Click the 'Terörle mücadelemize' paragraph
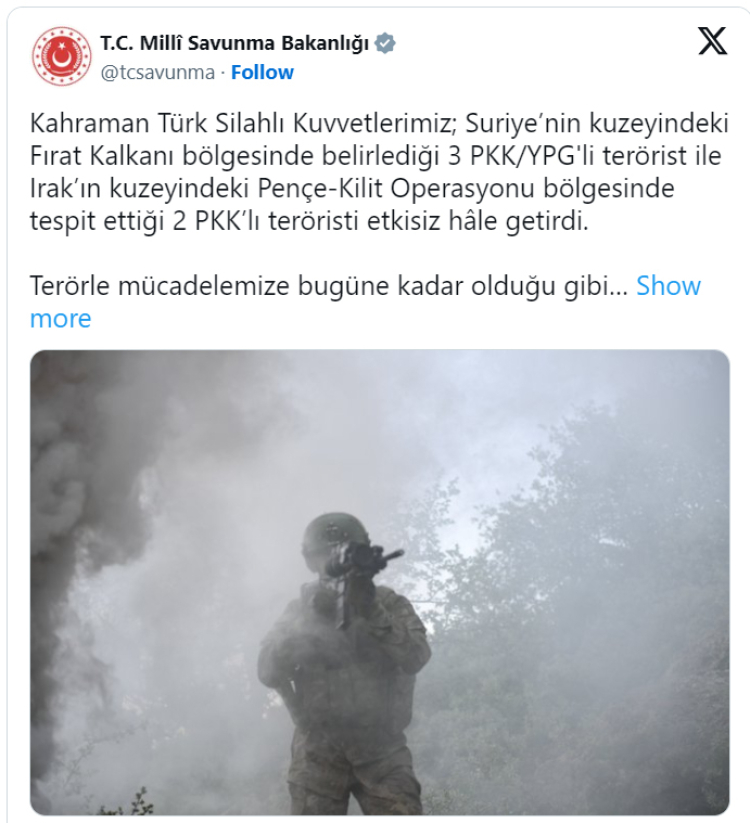The width and height of the screenshot is (750, 823). [365, 302]
